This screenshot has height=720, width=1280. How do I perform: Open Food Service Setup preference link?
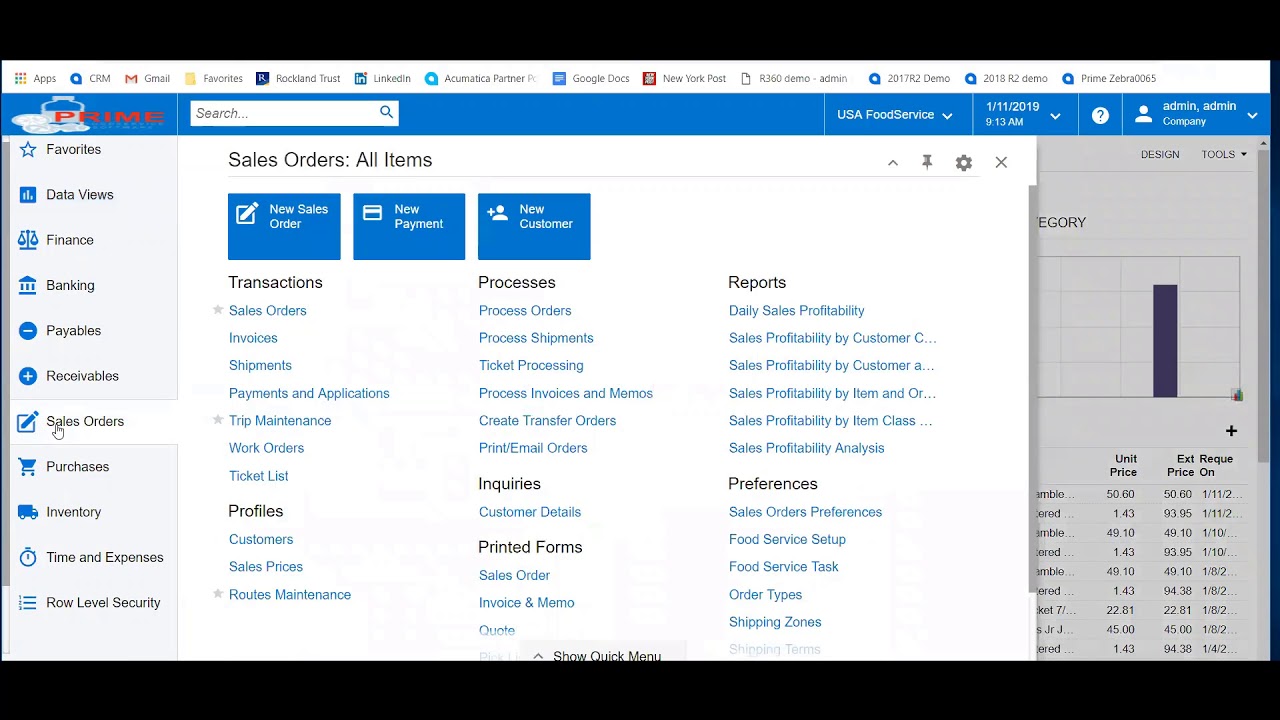point(787,539)
